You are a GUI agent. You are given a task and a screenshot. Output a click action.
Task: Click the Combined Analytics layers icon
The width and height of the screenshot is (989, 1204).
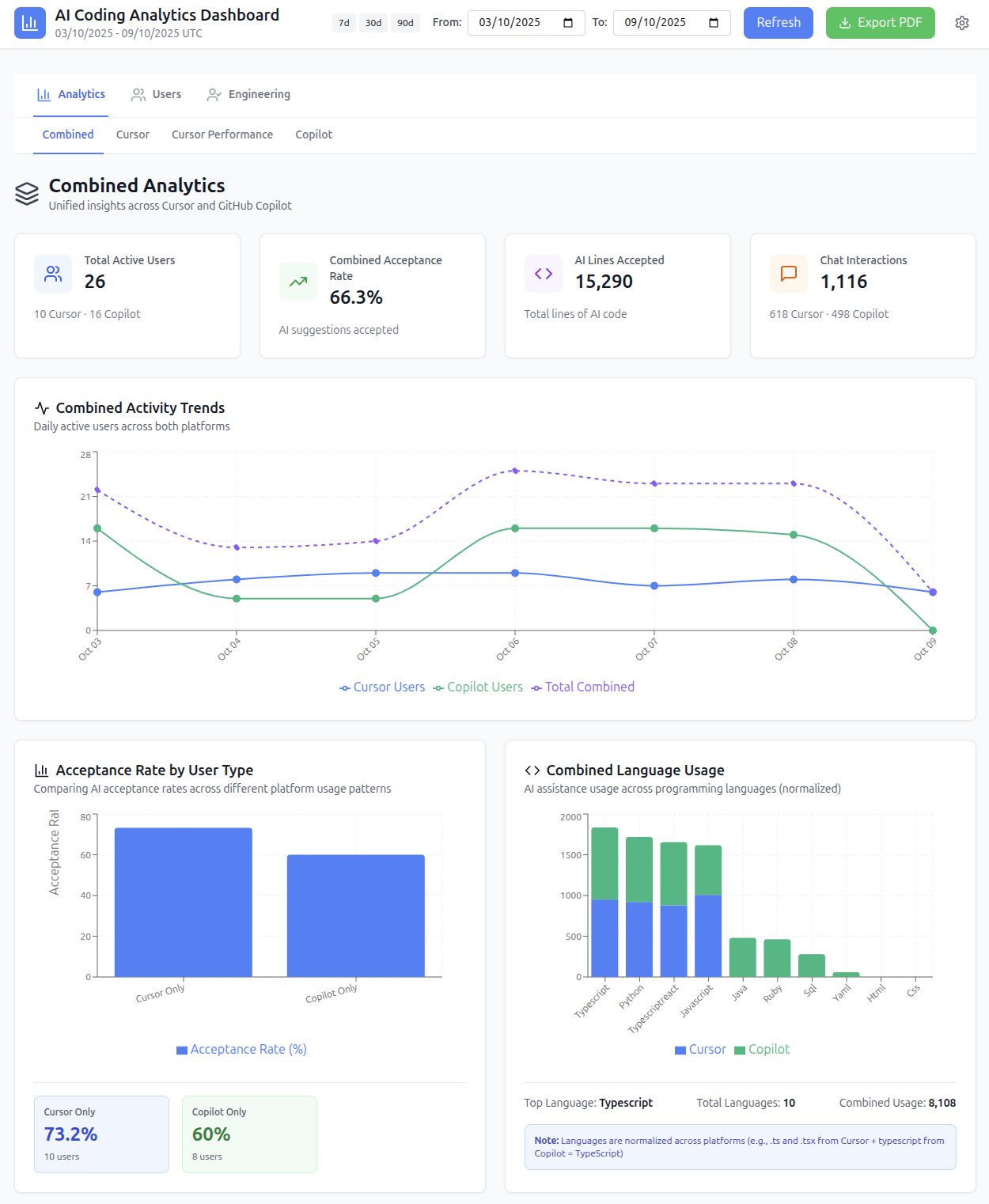(27, 194)
